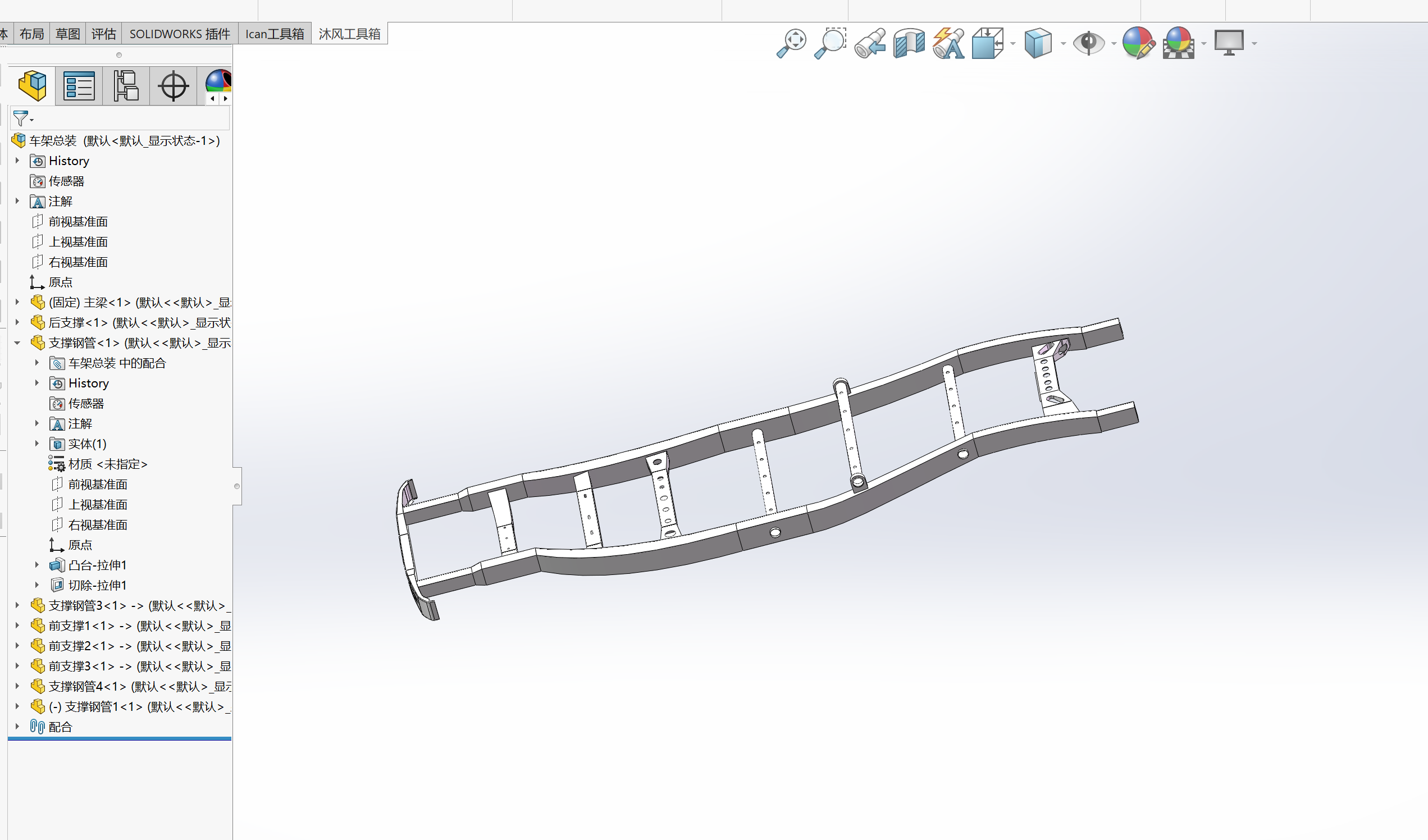Screen dimensions: 1428x840
Task: Open the View Orientation cube icon
Action: click(x=988, y=43)
